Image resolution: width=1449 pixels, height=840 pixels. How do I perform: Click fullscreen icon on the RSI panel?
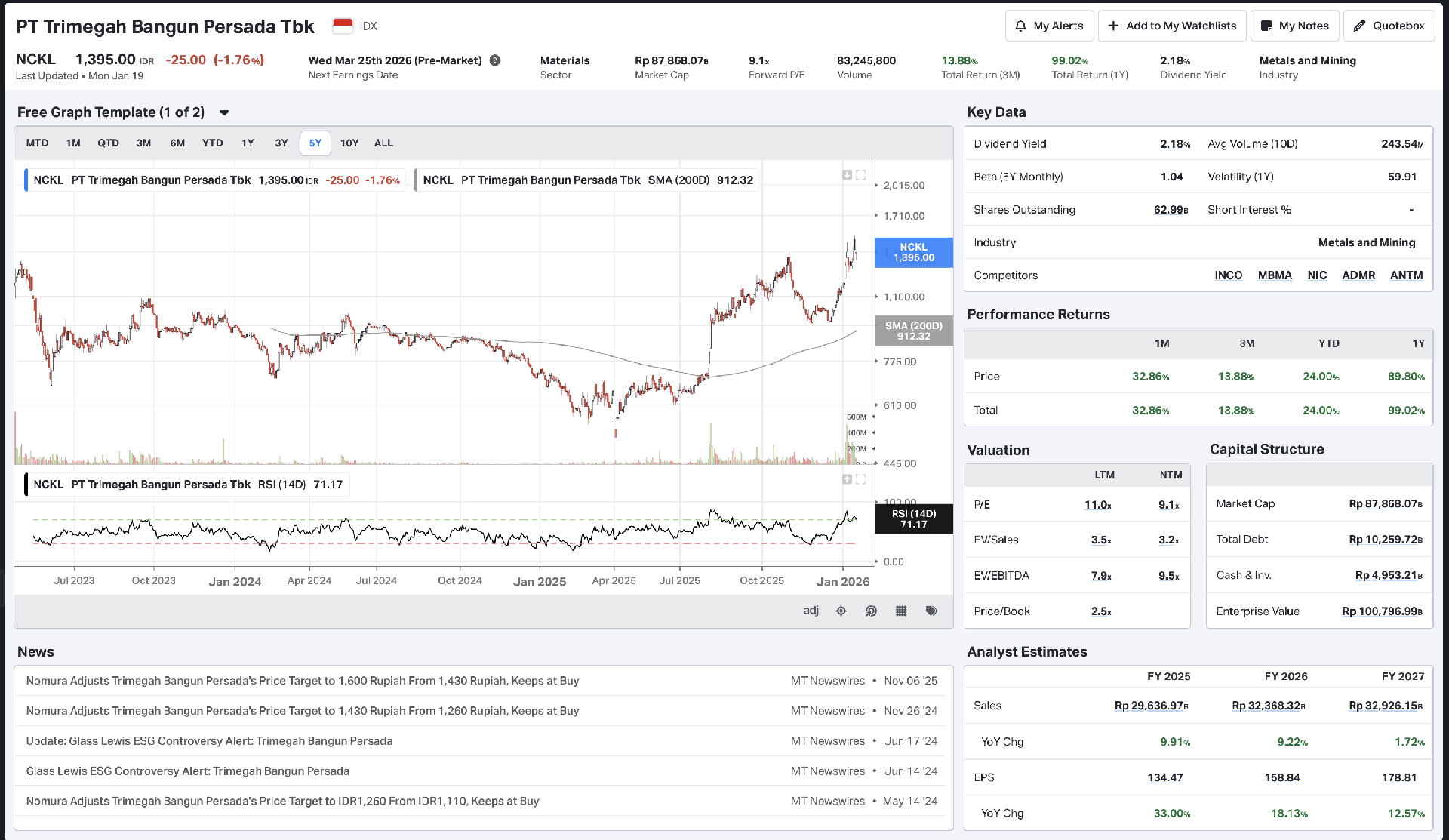[861, 479]
